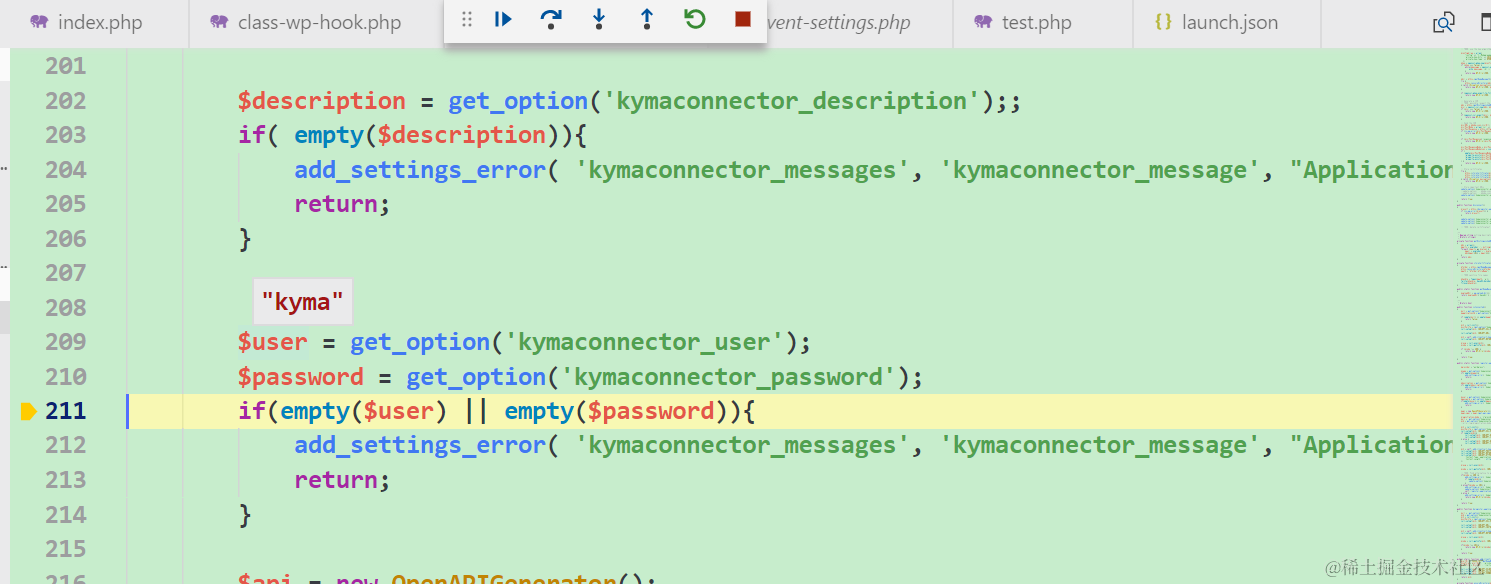Click line number 203 in the gutter
This screenshot has width=1491, height=584.
pos(66,135)
